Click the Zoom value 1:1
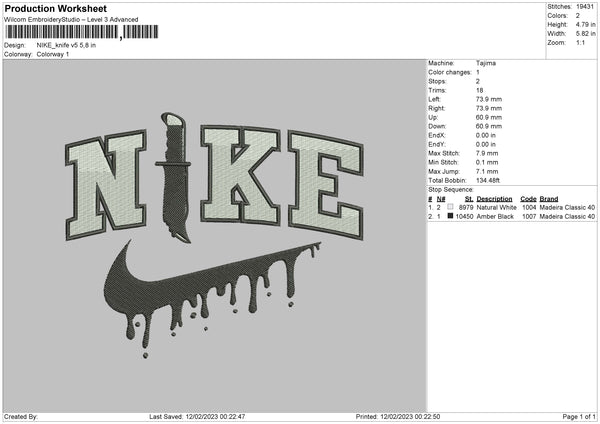The image size is (600, 424). [x=580, y=42]
